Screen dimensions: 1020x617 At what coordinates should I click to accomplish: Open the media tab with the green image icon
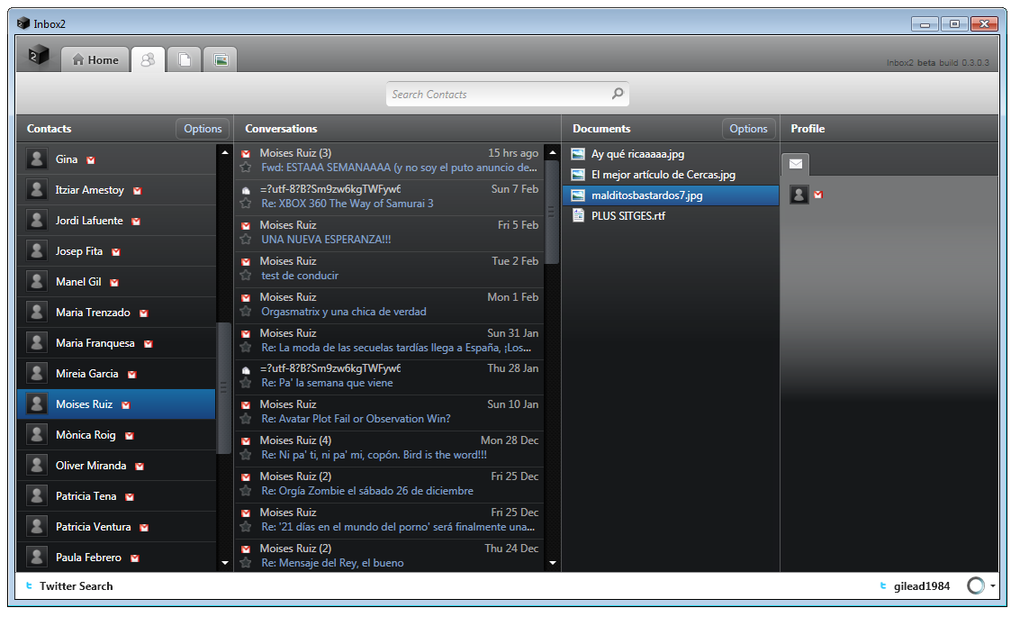[x=219, y=59]
